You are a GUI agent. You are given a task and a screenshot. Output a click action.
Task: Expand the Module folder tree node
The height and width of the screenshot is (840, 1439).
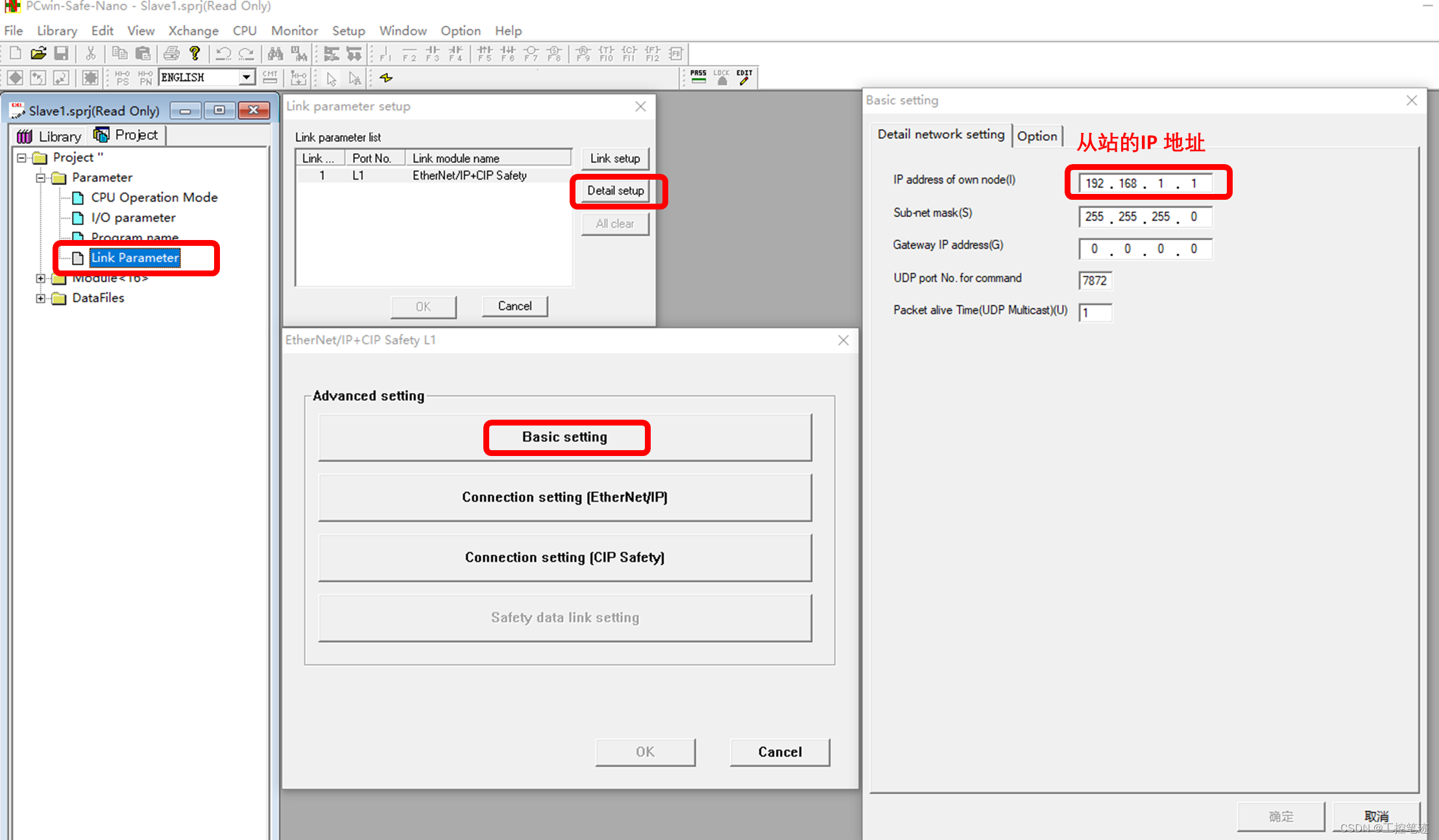(41, 278)
